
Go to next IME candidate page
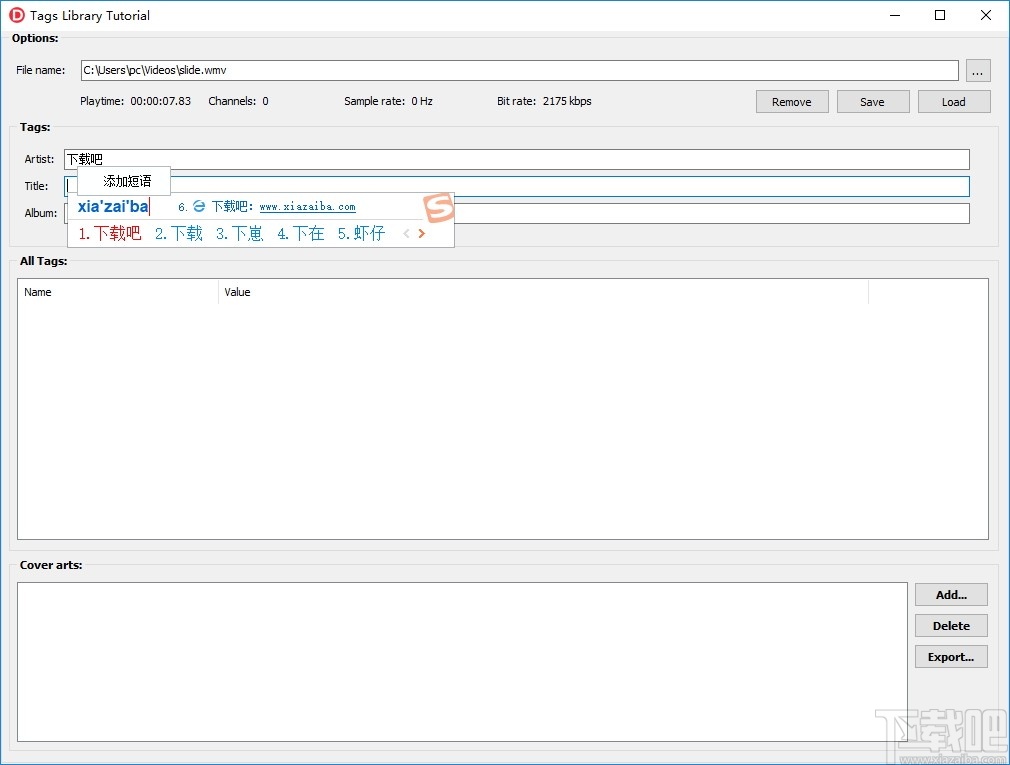[x=422, y=233]
